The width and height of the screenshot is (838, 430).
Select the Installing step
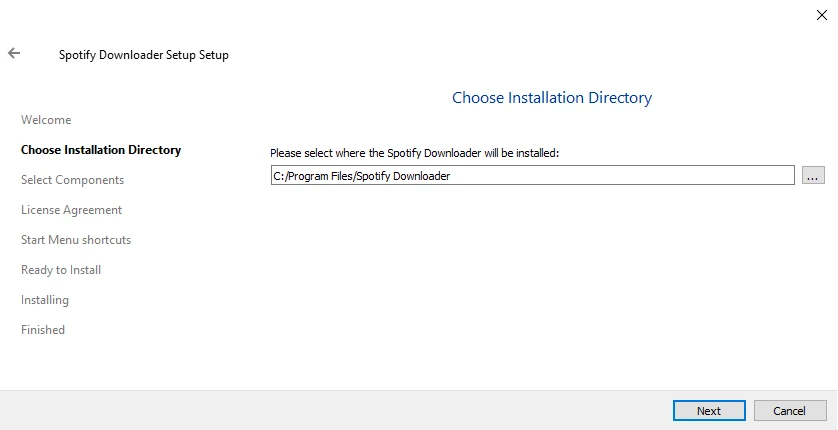point(45,300)
